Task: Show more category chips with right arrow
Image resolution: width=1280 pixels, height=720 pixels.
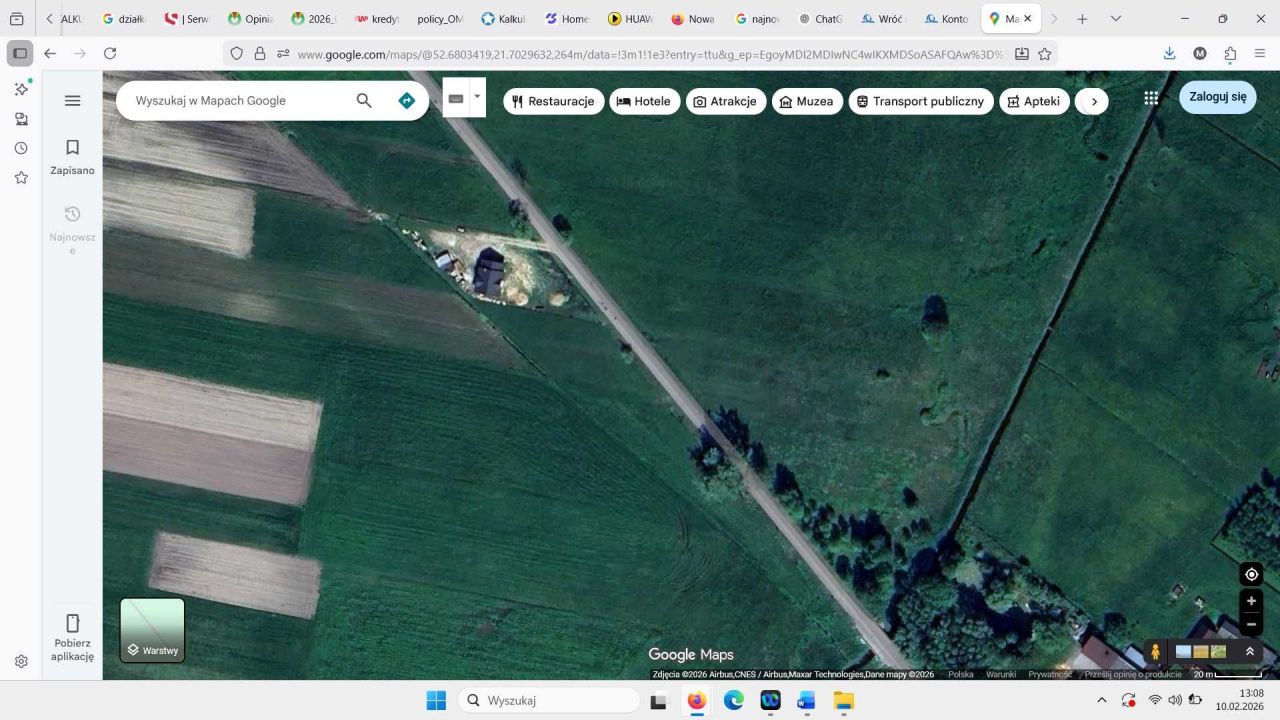Action: tap(1094, 101)
